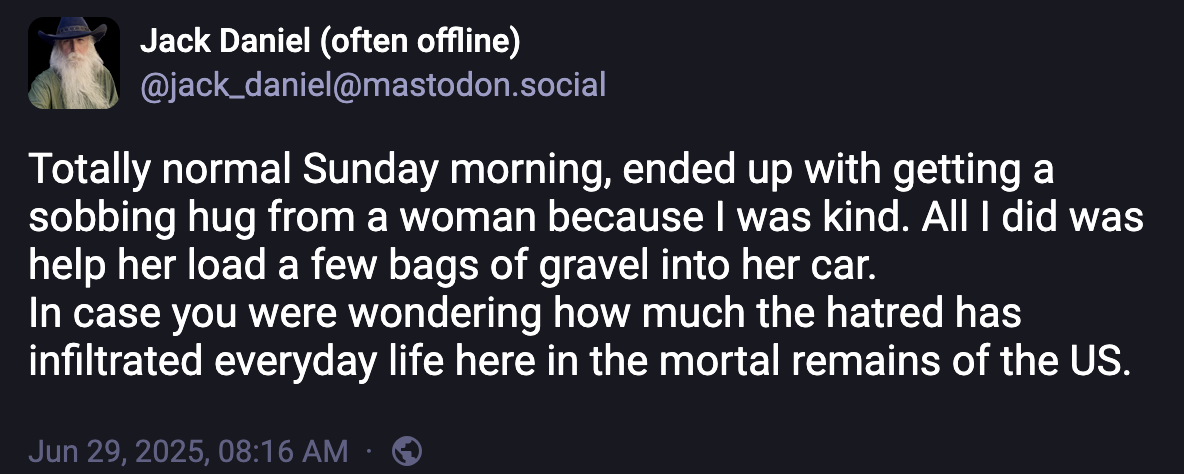Click the "mastodon.social" part of handle

481,84
